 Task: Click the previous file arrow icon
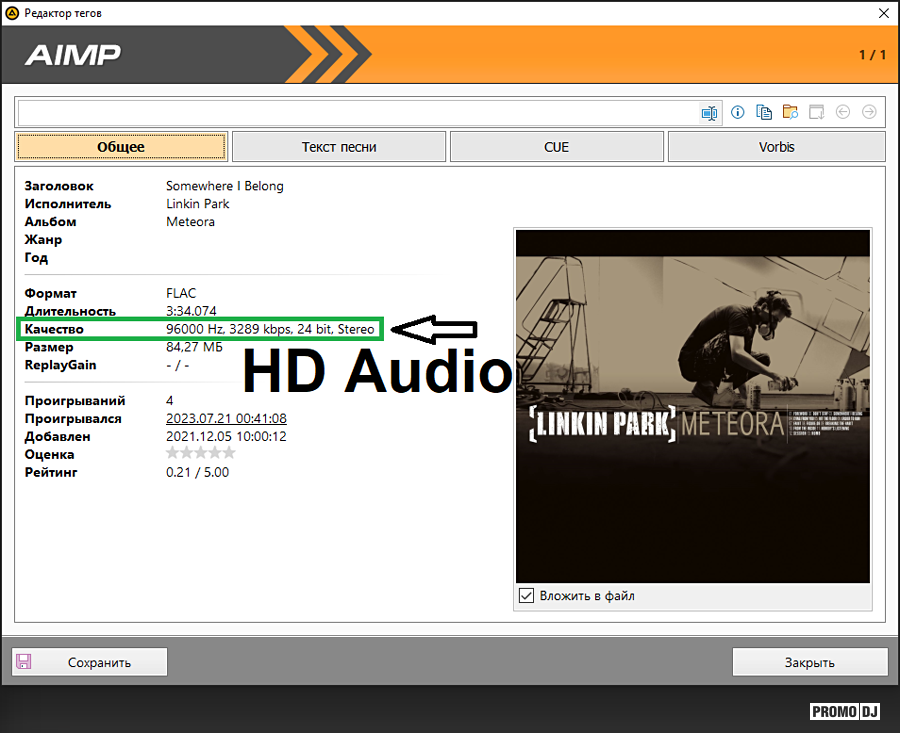pos(843,113)
